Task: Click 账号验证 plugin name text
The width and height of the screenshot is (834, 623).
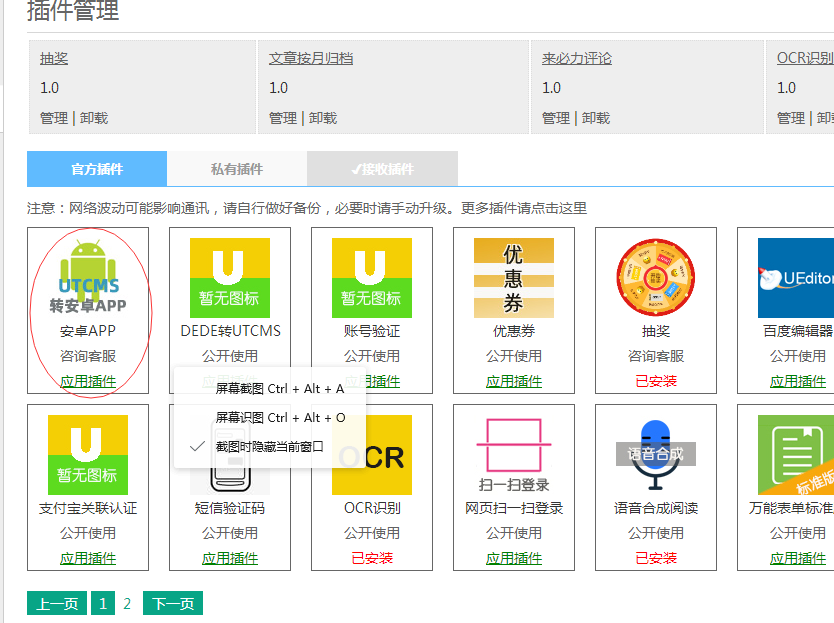Action: (372, 331)
